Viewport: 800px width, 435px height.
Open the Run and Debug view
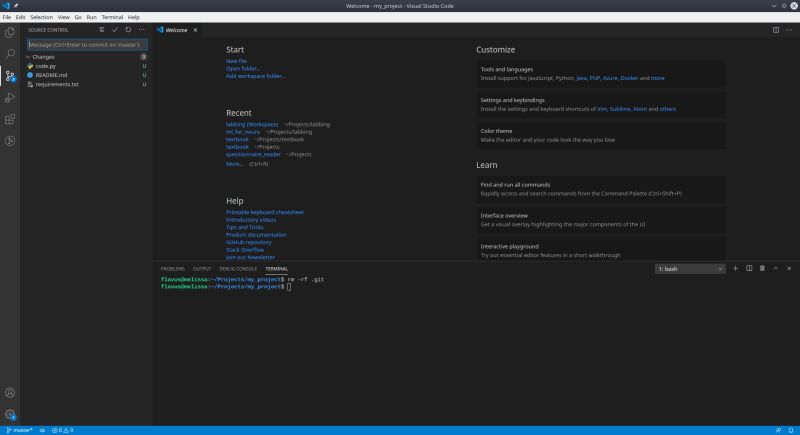coord(10,97)
